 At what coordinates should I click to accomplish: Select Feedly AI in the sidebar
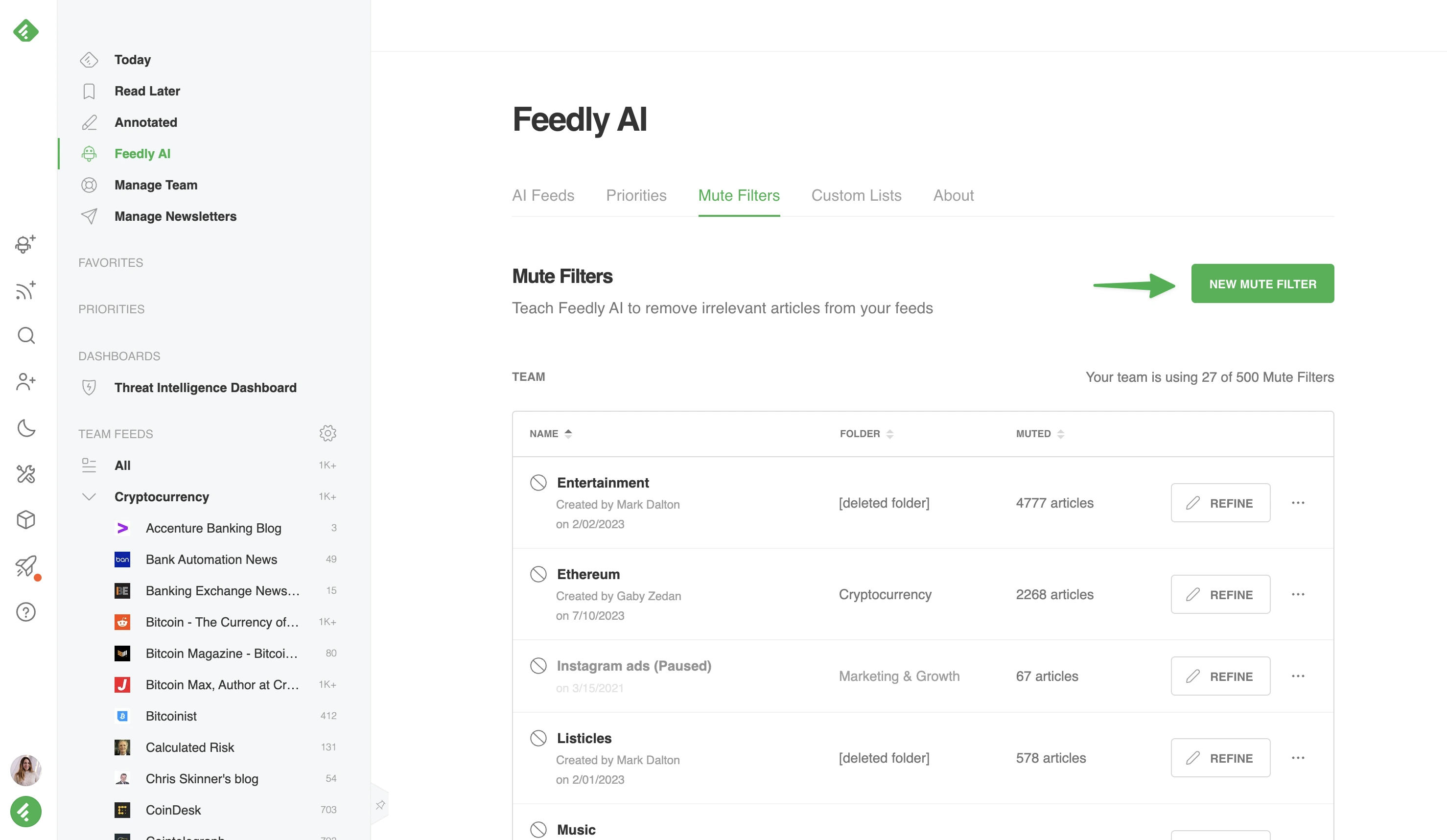pos(142,153)
